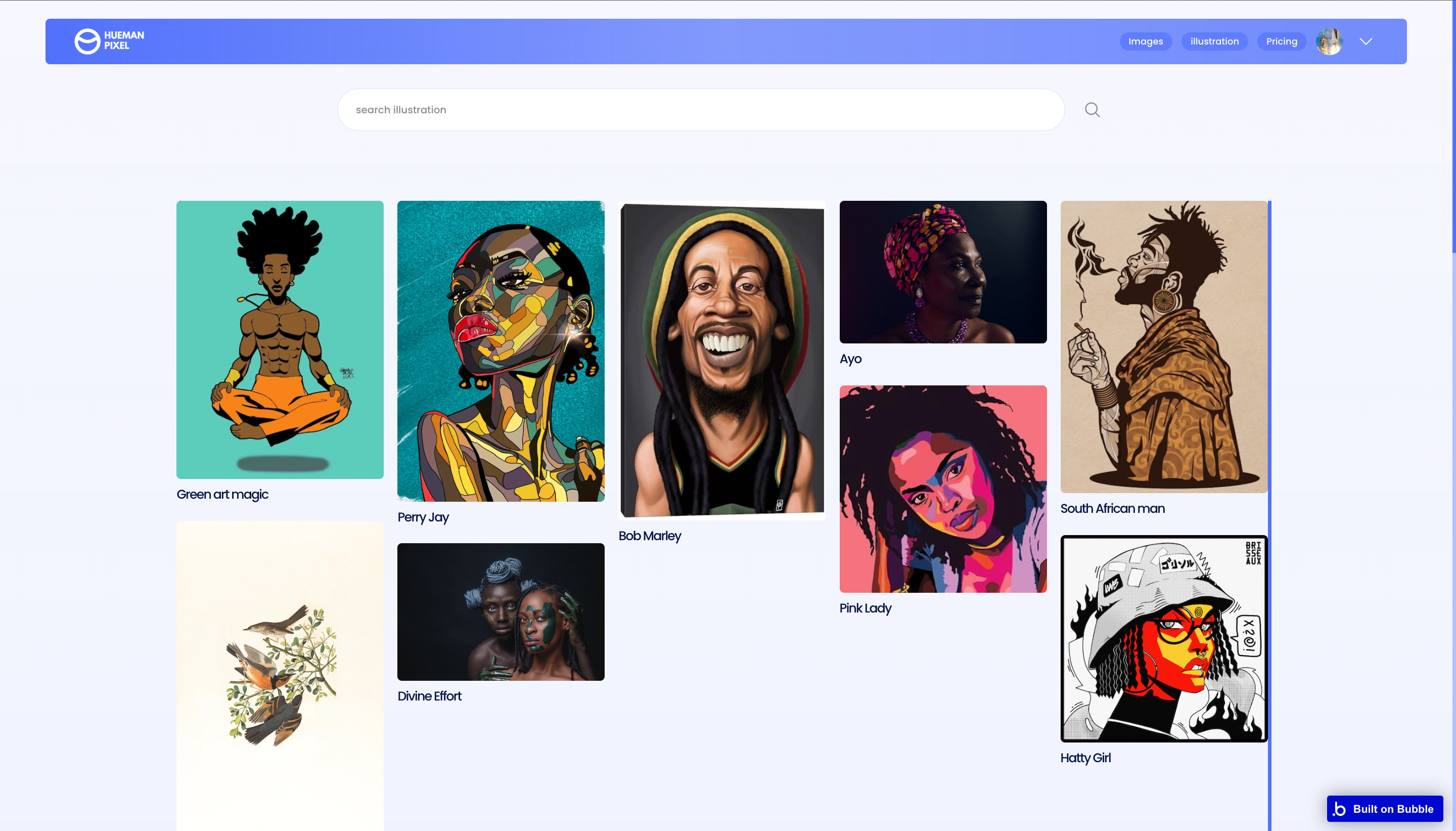Click the Hueman Pixel logo
Image resolution: width=1456 pixels, height=831 pixels.
coord(110,41)
